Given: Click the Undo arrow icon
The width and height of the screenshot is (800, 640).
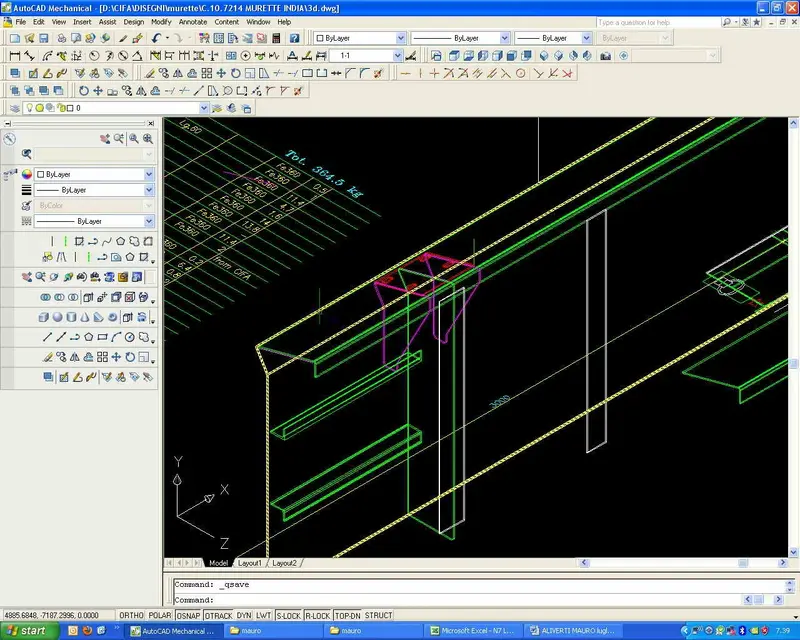Looking at the screenshot, I should click(156, 38).
